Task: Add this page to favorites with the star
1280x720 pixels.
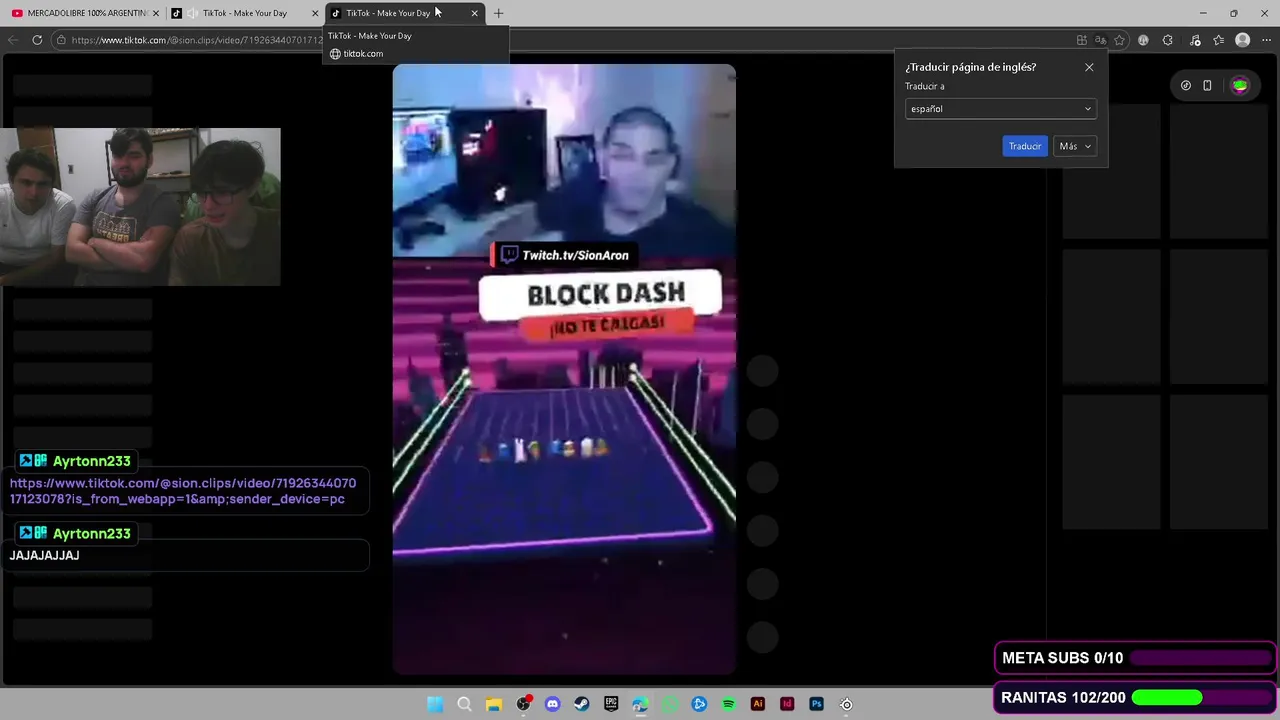Action: [x=1119, y=40]
